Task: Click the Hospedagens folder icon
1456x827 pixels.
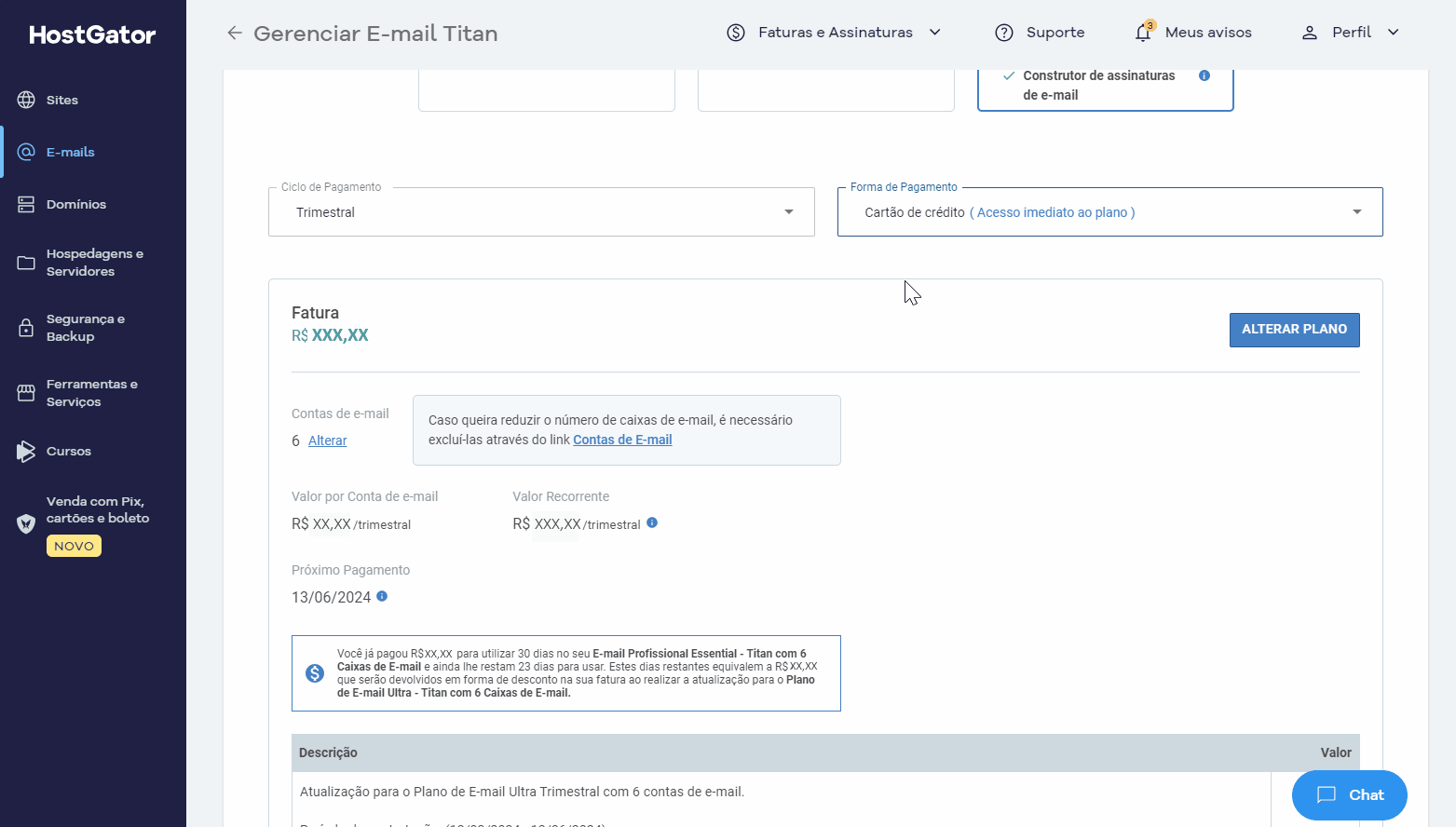Action: tap(26, 263)
